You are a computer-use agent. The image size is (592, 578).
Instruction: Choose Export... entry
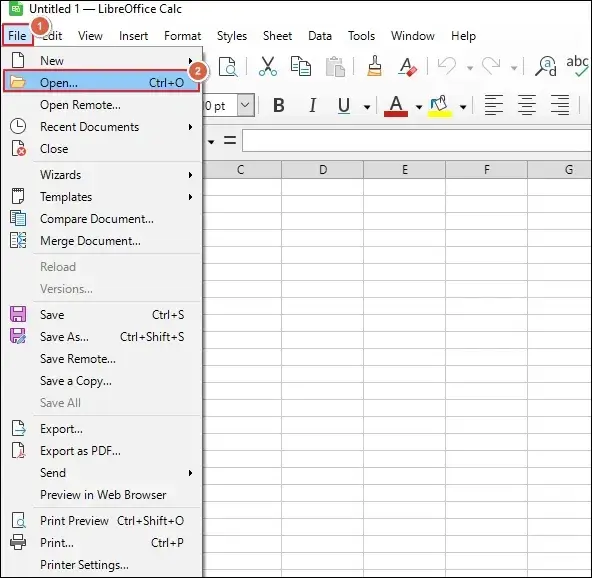point(102,429)
